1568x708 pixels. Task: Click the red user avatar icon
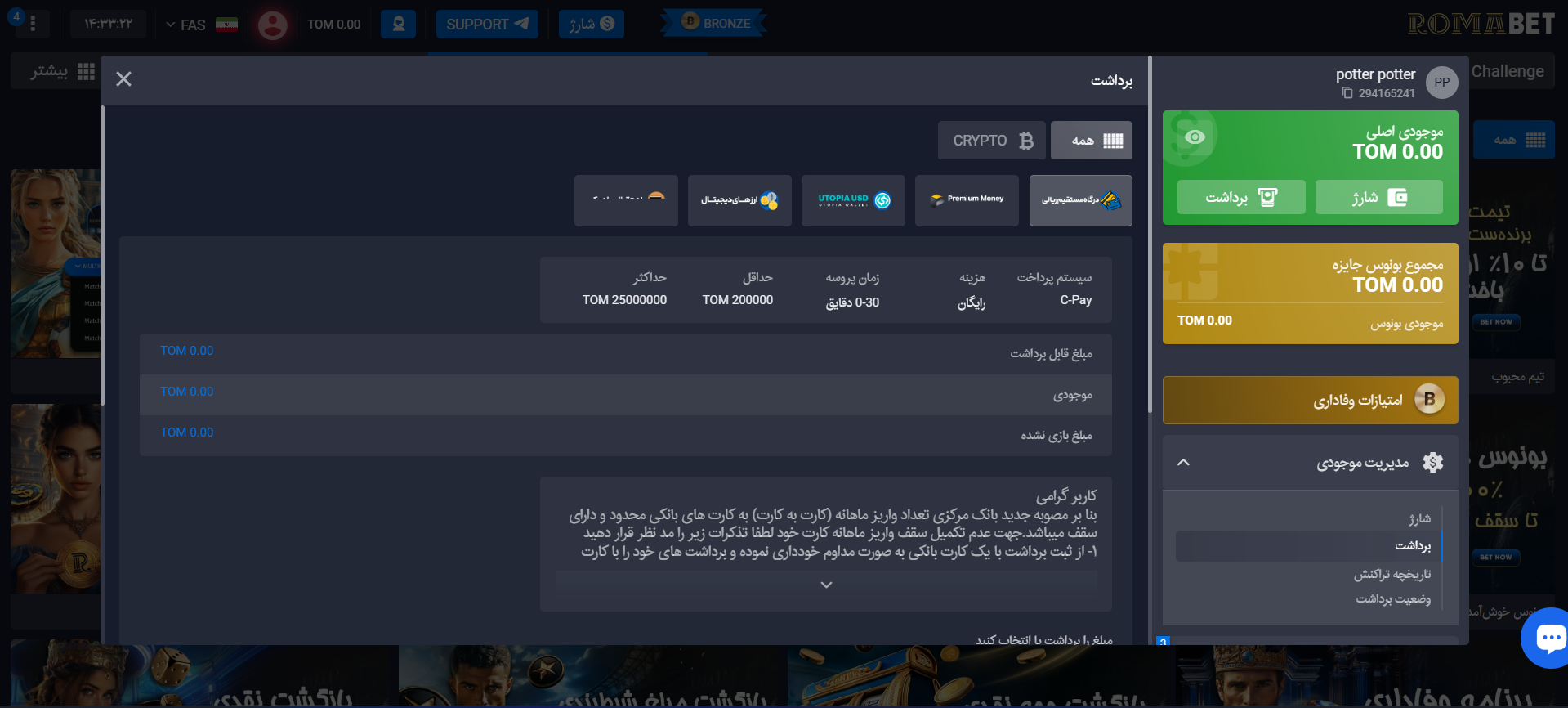[x=272, y=25]
